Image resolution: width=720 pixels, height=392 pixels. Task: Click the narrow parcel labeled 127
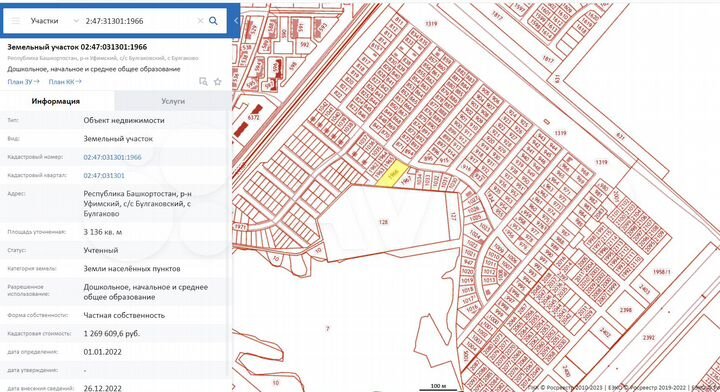click(x=453, y=216)
